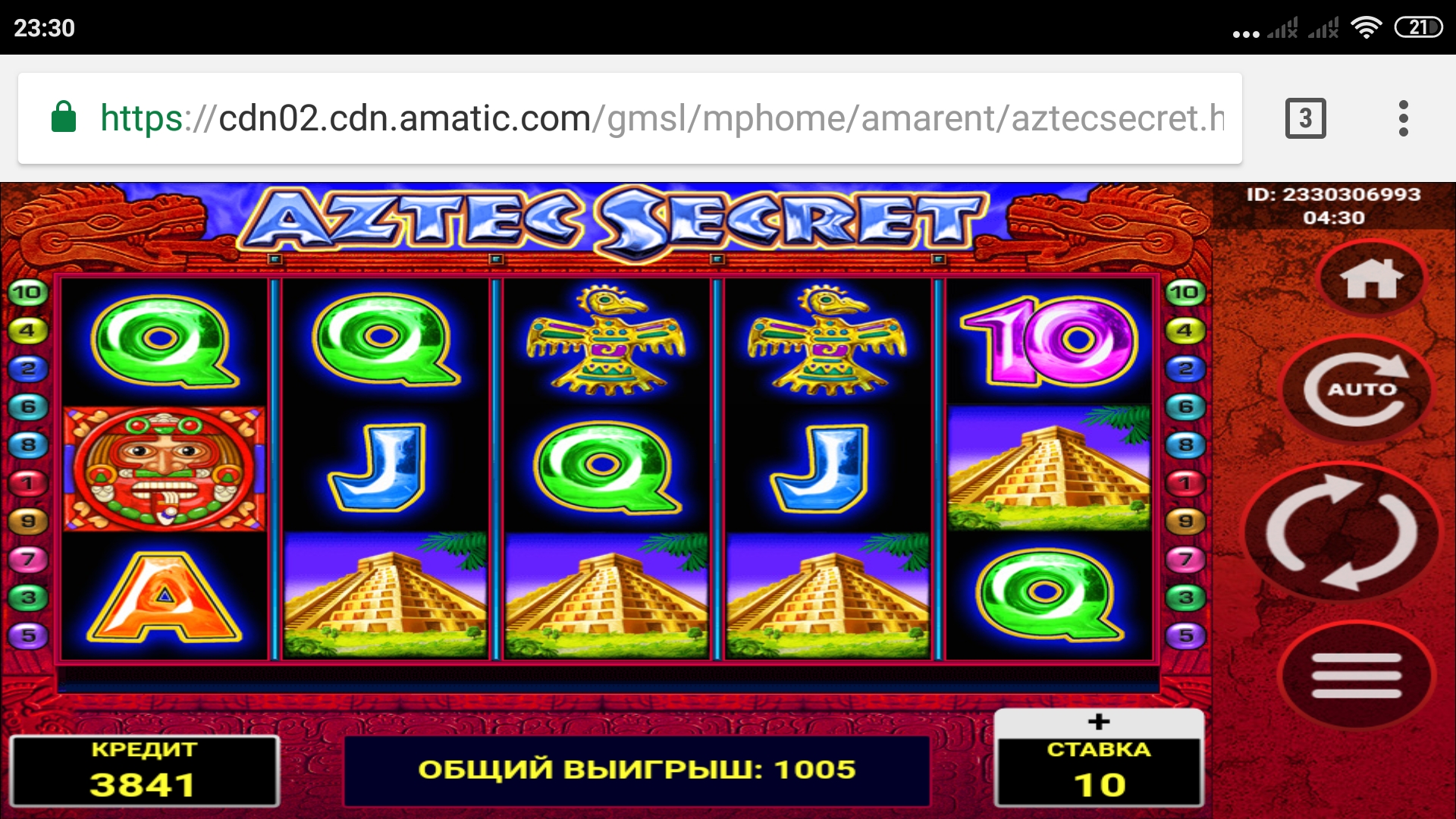This screenshot has height=819, width=1456.
Task: Select left payline 10 indicator
Action: point(27,293)
